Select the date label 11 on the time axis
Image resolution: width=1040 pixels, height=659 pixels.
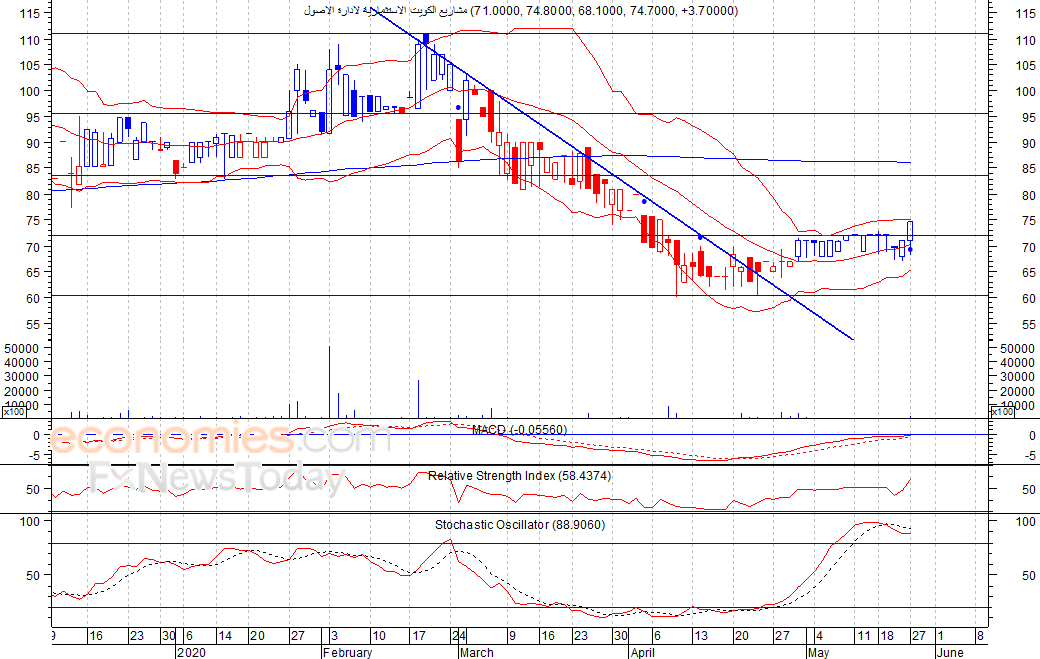point(863,636)
